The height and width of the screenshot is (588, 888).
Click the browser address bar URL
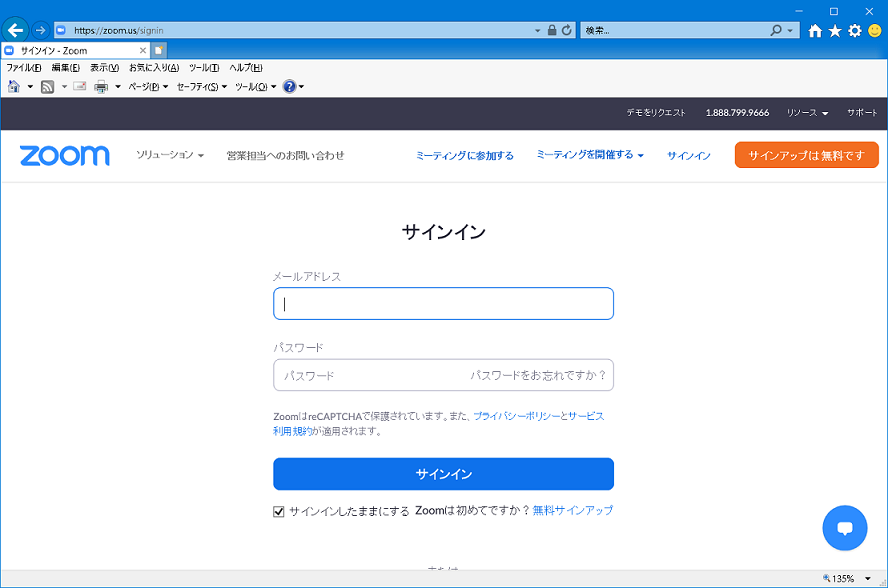tap(118, 31)
